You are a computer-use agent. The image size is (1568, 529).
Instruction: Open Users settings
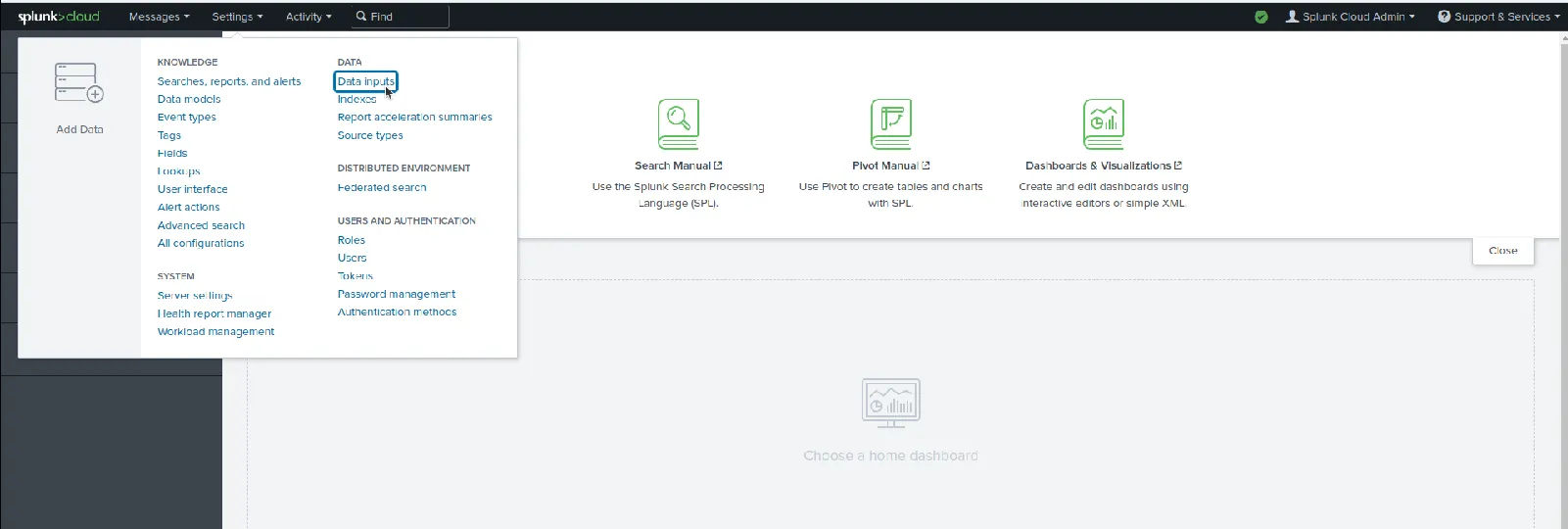click(353, 258)
